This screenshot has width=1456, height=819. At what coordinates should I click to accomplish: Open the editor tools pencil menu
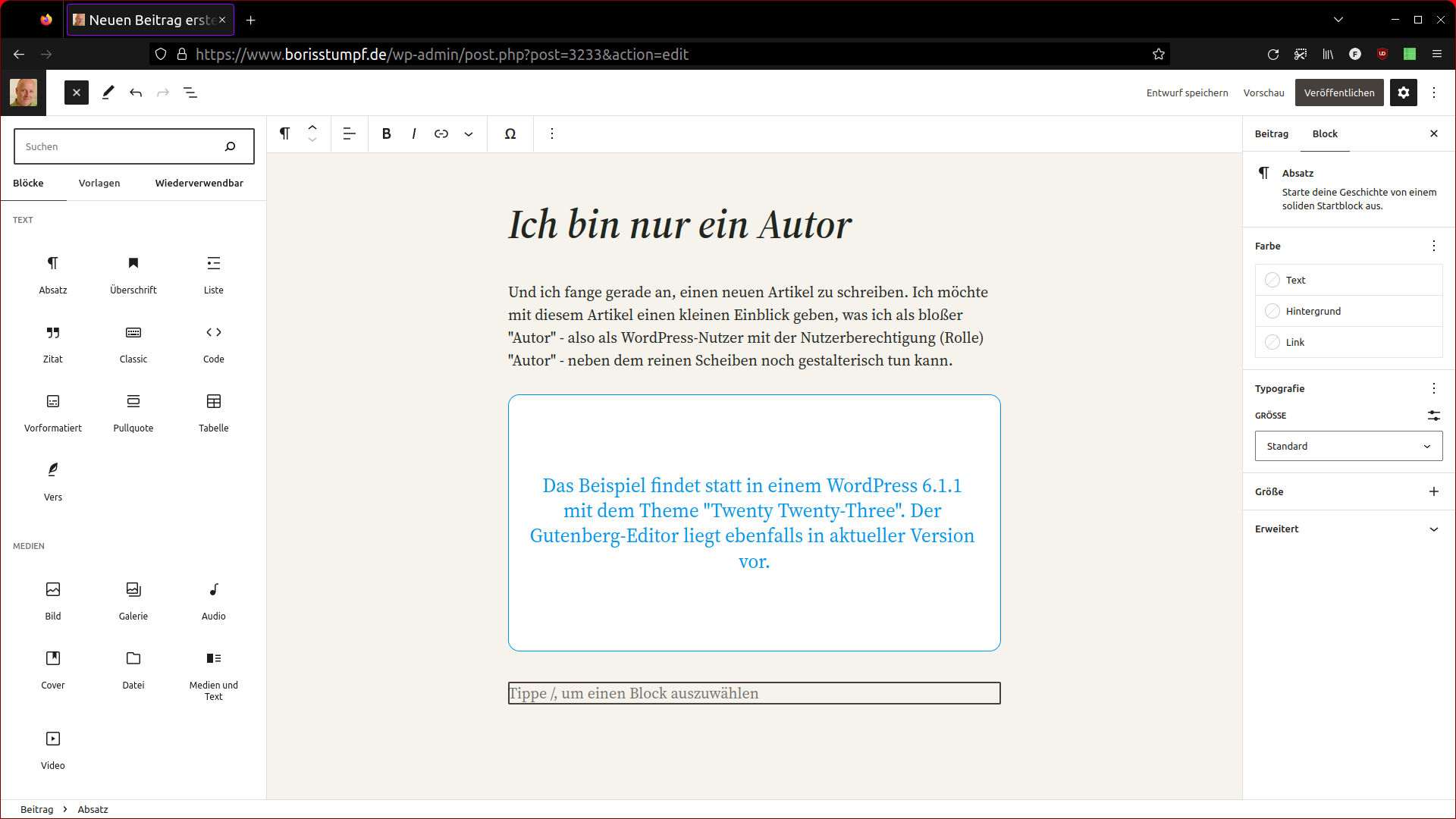(108, 93)
